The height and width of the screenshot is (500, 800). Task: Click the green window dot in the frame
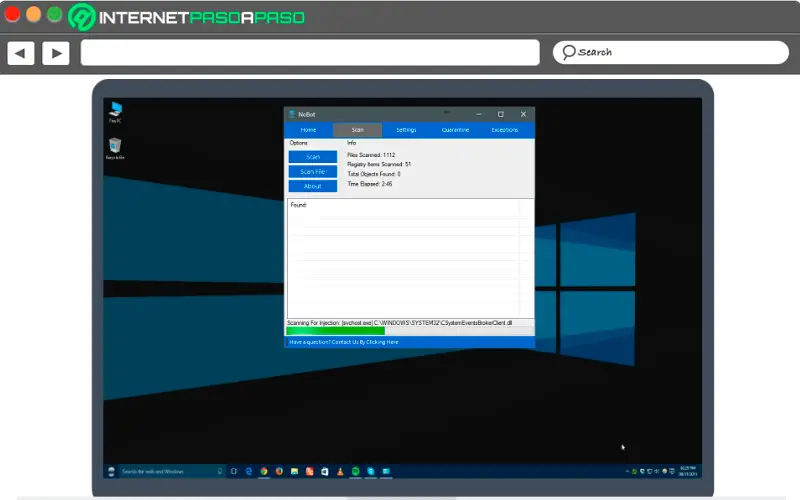(55, 14)
